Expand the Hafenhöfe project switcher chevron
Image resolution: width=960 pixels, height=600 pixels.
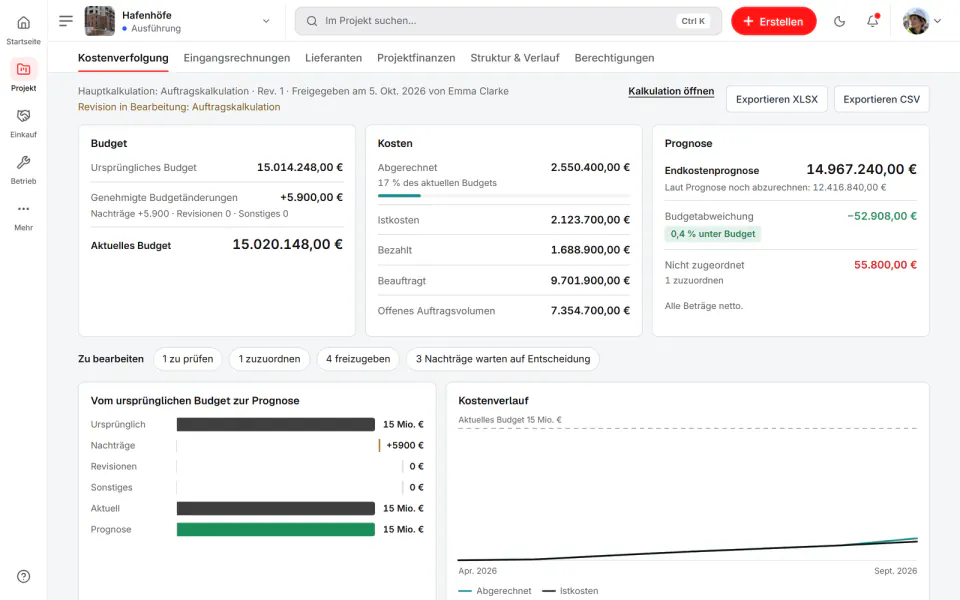[x=266, y=21]
